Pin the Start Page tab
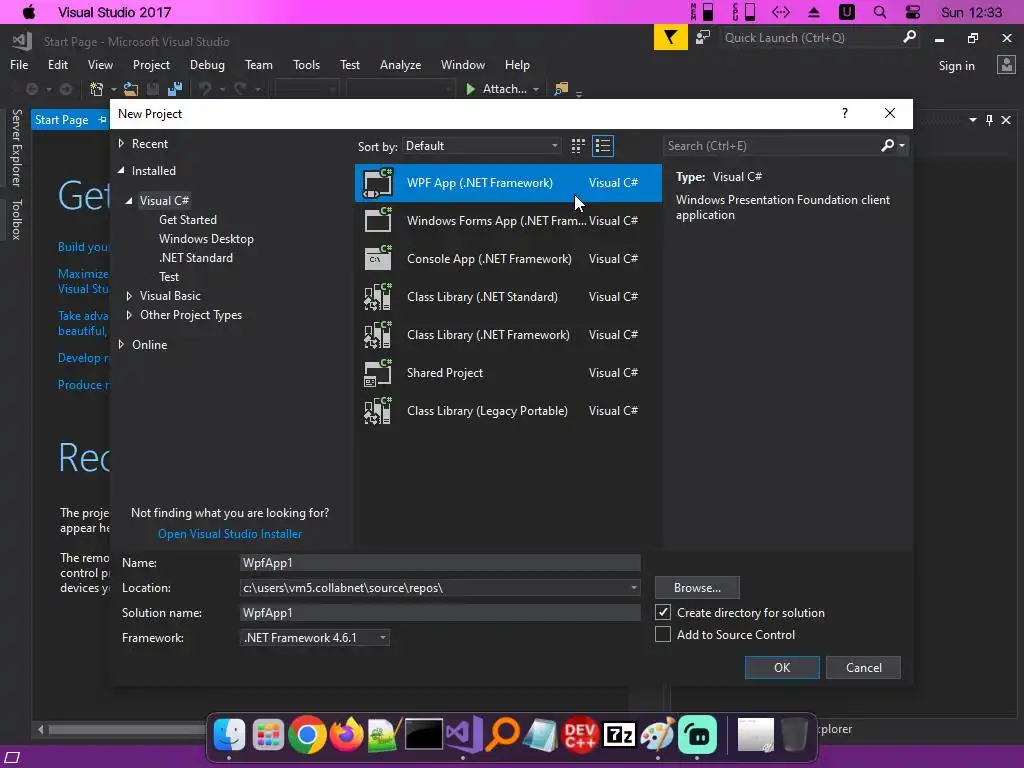This screenshot has width=1024, height=768. [x=102, y=120]
